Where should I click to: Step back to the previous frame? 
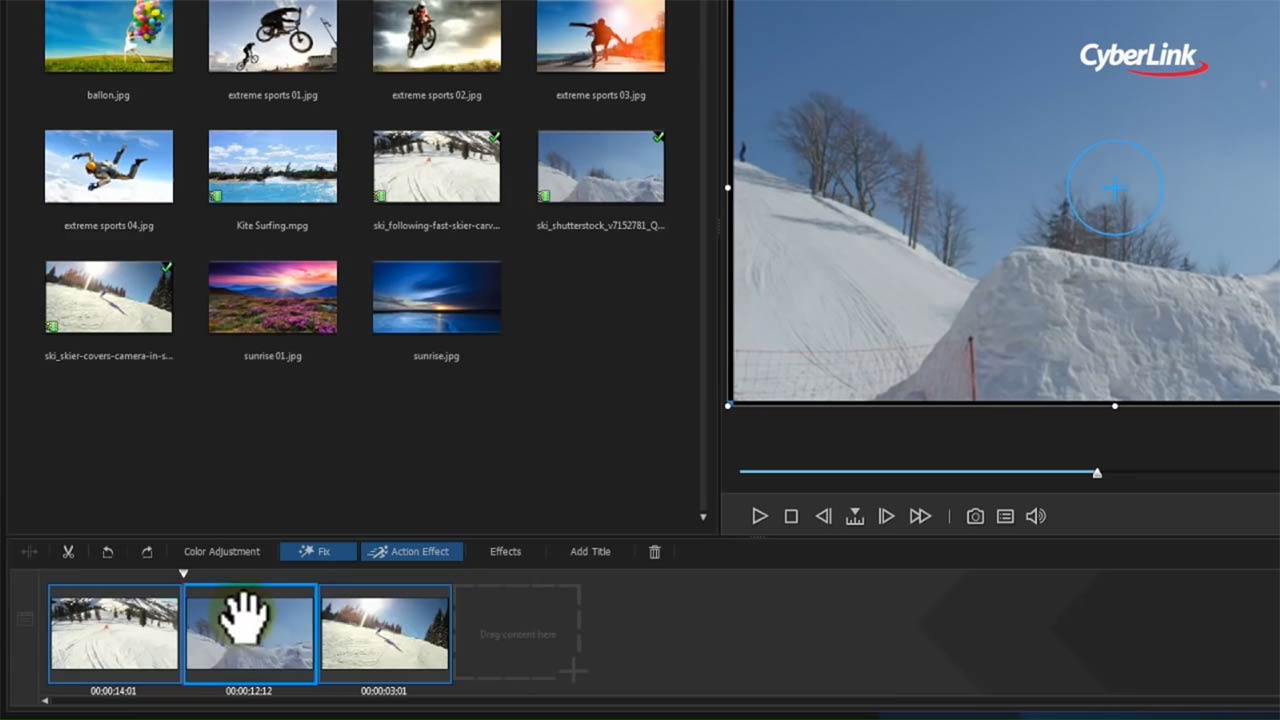pyautogui.click(x=823, y=516)
